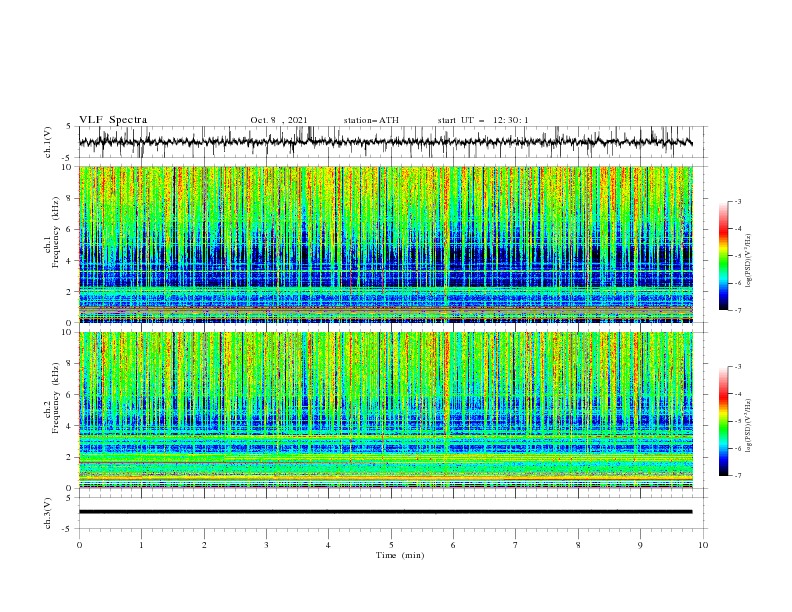Click the "Time (min)" axis label
Screen dimensions: 792x612
point(400,555)
